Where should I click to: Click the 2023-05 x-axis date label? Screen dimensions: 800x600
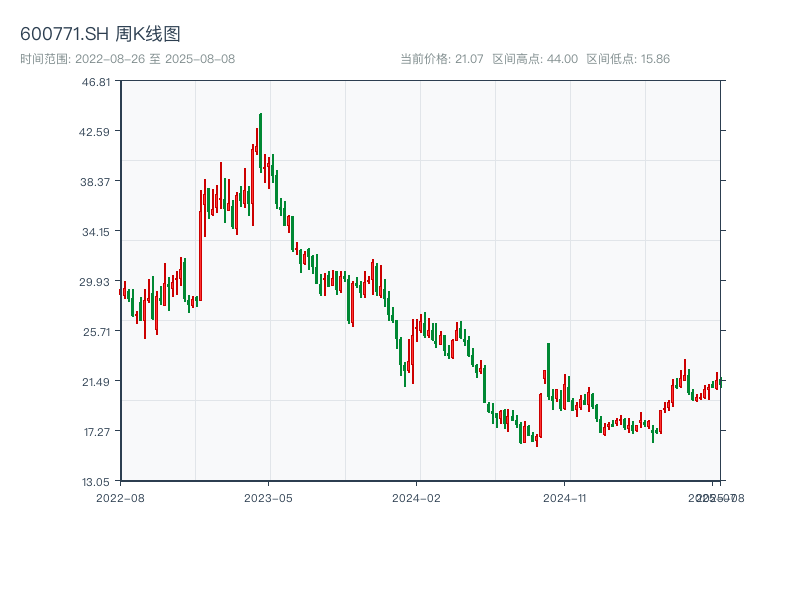click(x=268, y=497)
